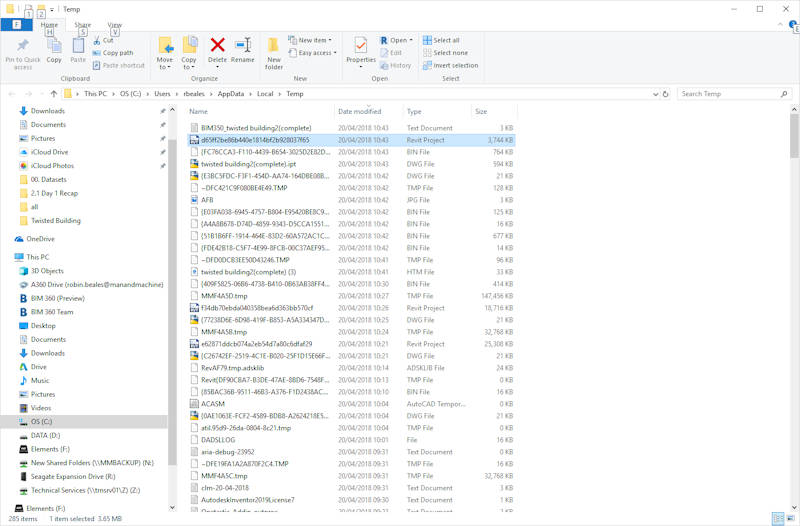800x526 pixels.
Task: Expand address bar history dropdown
Action: (656, 94)
